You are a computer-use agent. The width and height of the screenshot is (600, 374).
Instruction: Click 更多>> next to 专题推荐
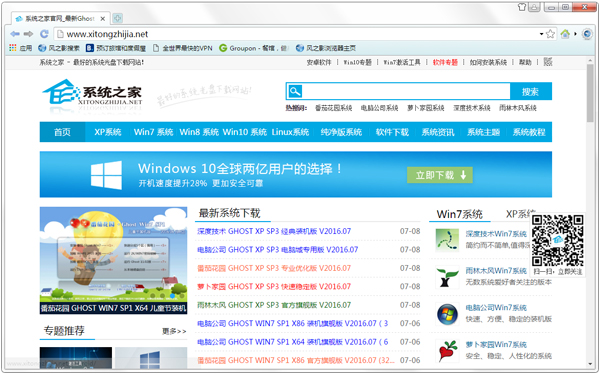click(174, 331)
